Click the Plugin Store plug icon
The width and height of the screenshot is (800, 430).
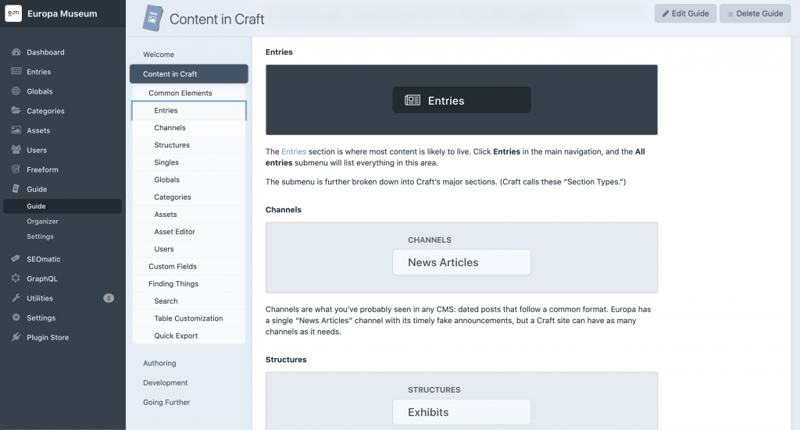pos(16,337)
